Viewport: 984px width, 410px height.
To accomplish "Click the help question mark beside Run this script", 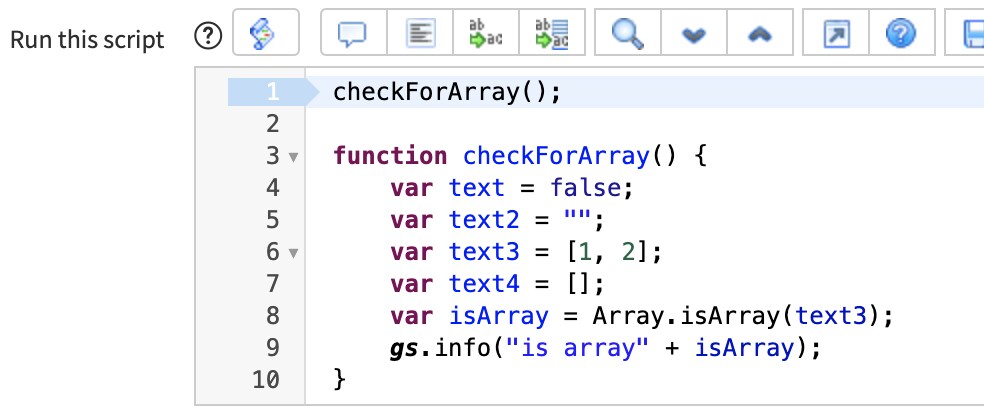I will (207, 38).
